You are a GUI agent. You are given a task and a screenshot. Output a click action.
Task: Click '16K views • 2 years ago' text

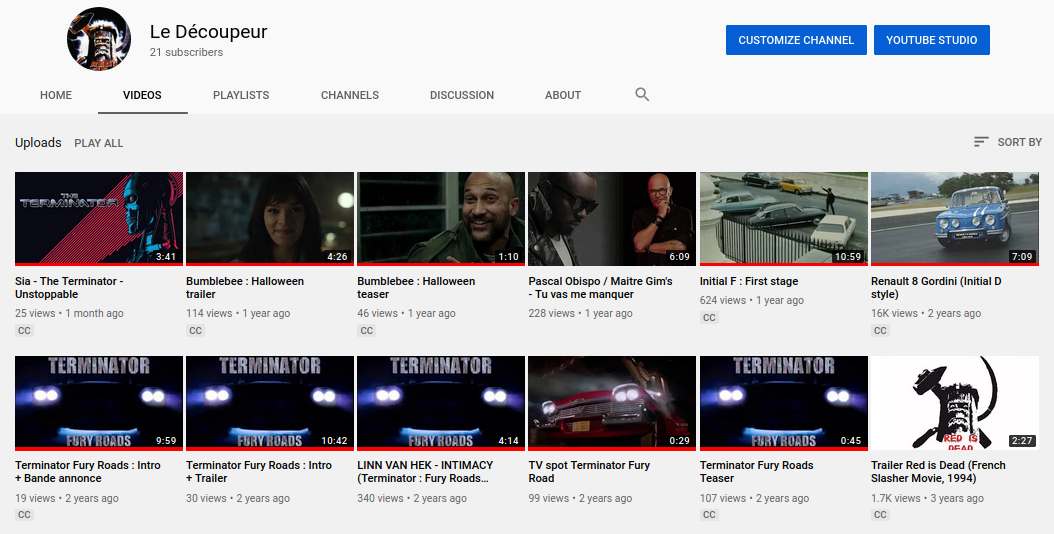(x=926, y=313)
